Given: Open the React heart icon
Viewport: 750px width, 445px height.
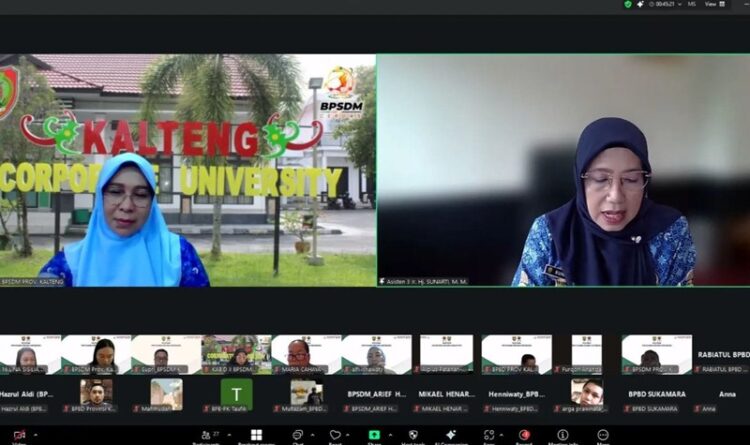Looking at the screenshot, I should pos(335,434).
